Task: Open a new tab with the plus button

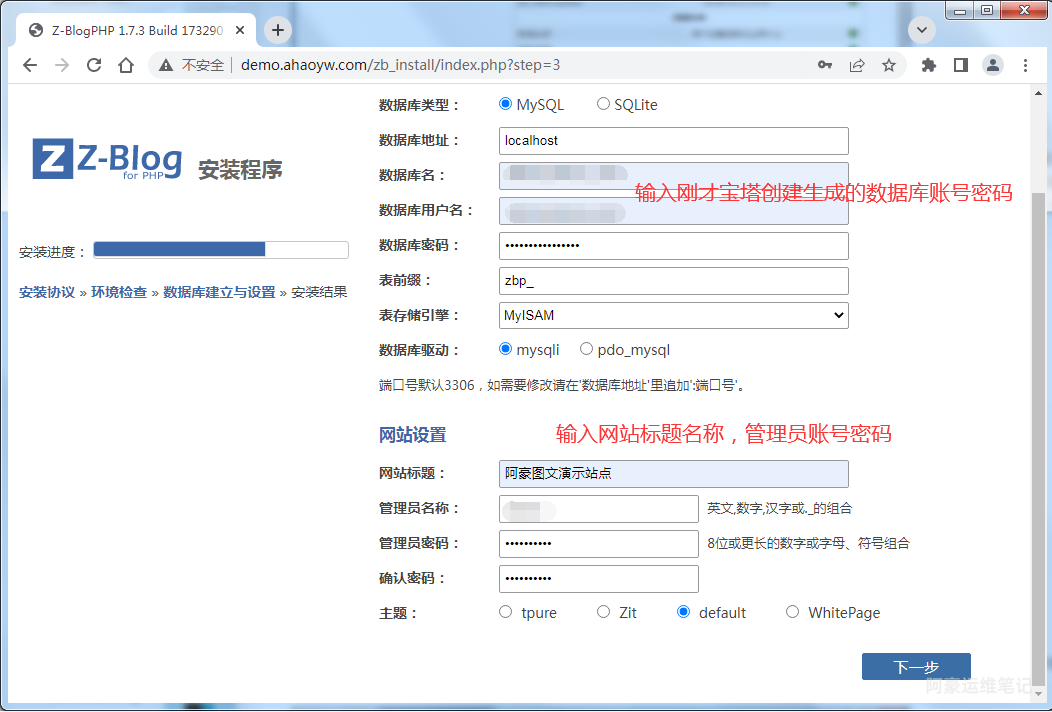Action: (x=278, y=30)
